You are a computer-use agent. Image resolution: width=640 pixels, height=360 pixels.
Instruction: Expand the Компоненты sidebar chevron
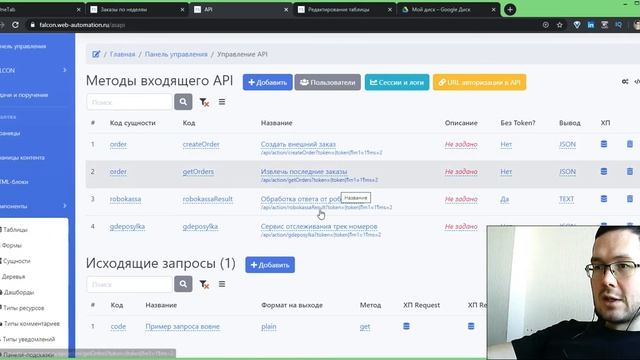(64, 205)
